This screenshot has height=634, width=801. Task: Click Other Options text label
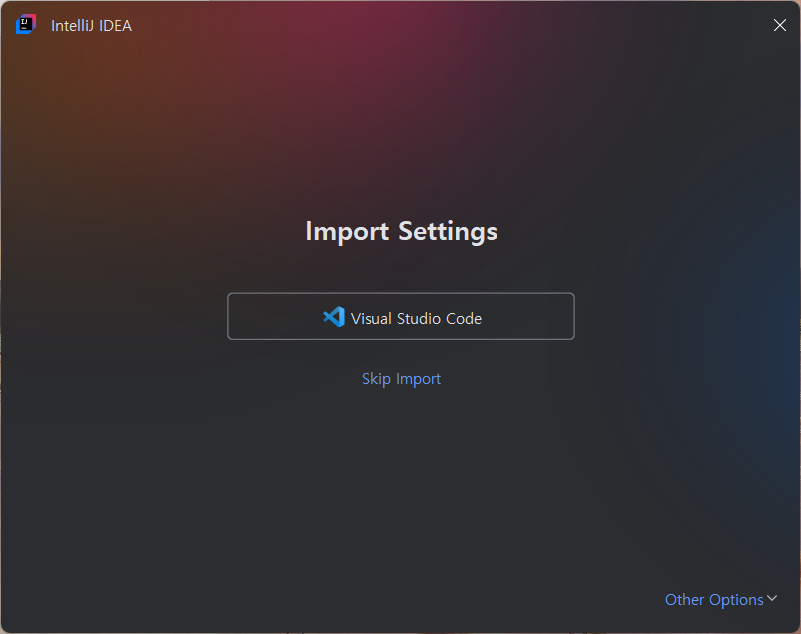pyautogui.click(x=713, y=599)
